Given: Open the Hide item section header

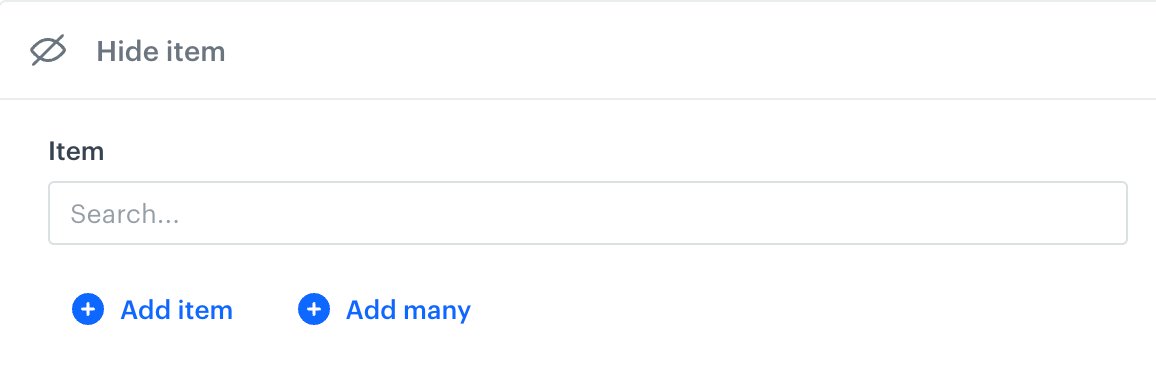Looking at the screenshot, I should (x=578, y=50).
